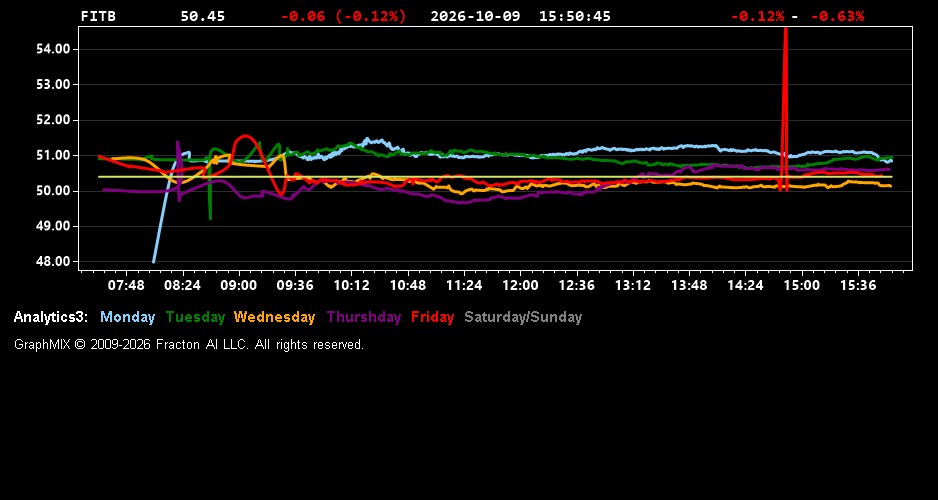Click the 15:36 time axis label

pos(858,286)
